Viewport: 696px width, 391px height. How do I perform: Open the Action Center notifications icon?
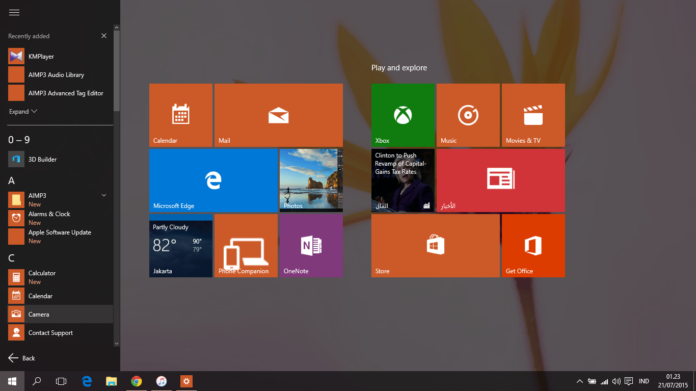[x=629, y=381]
